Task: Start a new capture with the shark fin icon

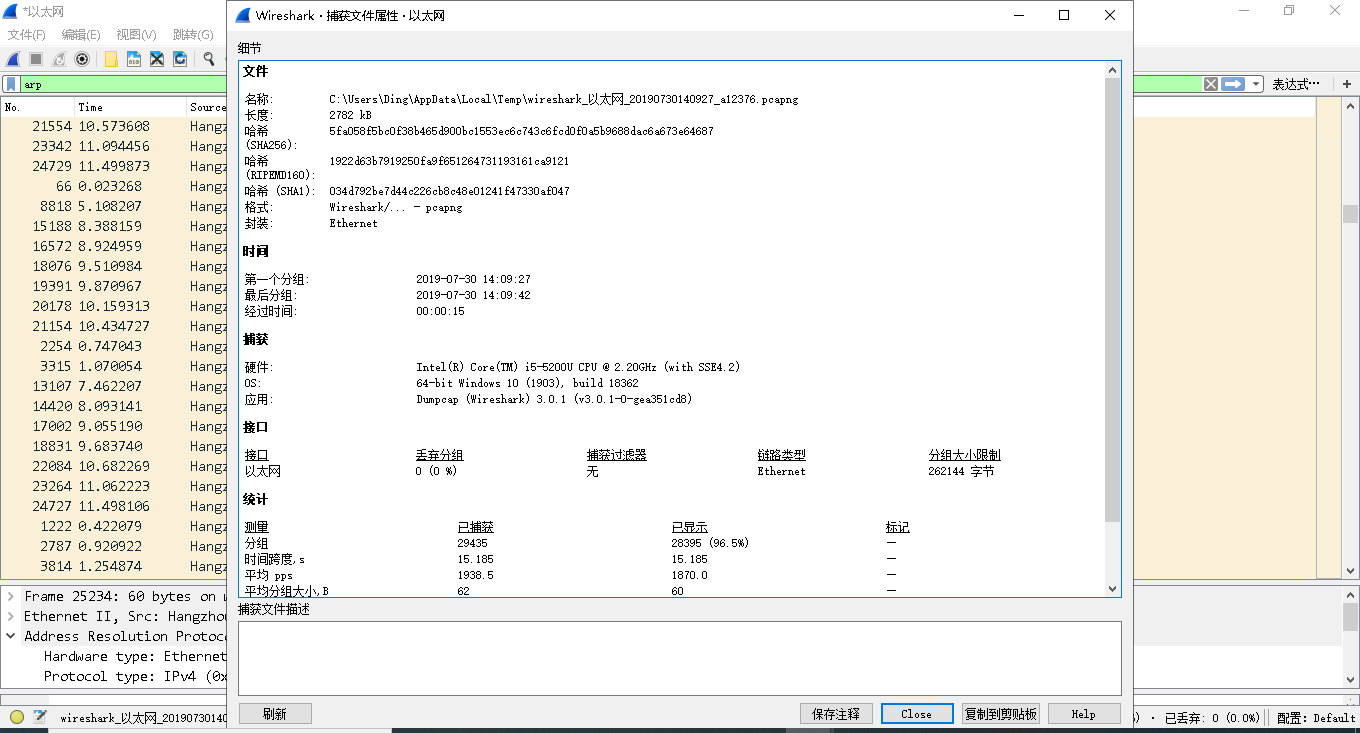Action: click(x=14, y=59)
